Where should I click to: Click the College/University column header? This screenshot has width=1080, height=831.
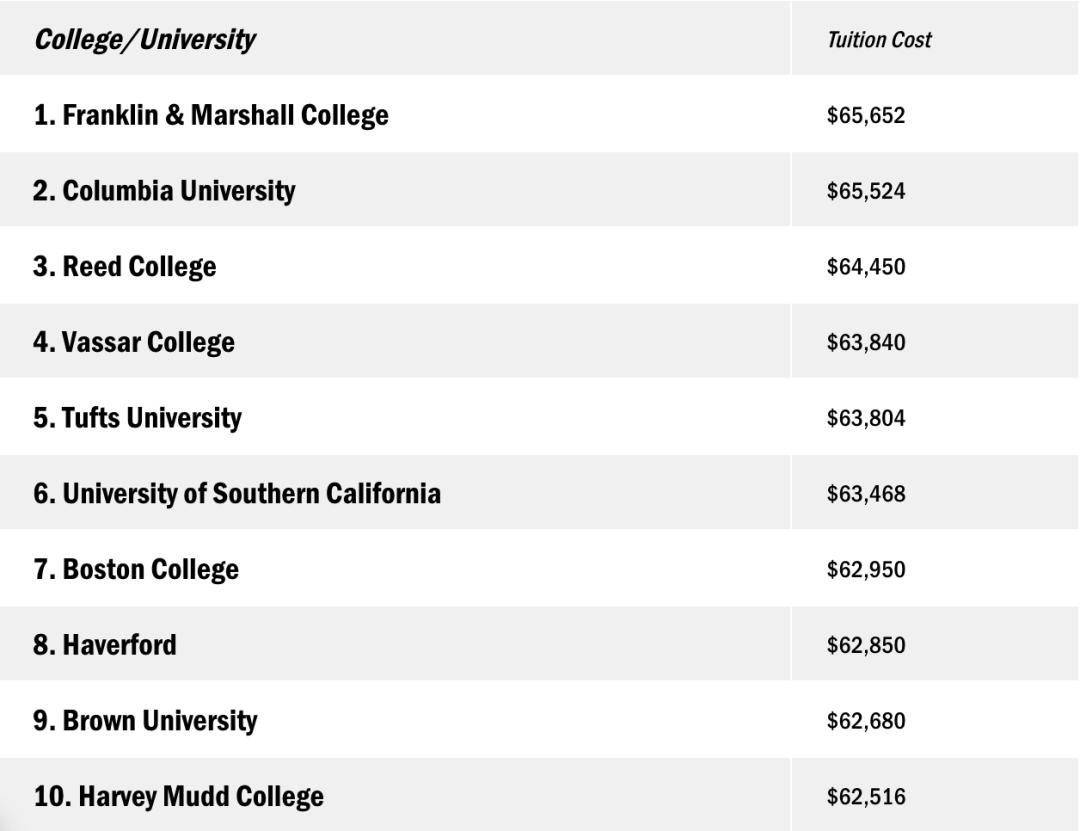pyautogui.click(x=145, y=39)
